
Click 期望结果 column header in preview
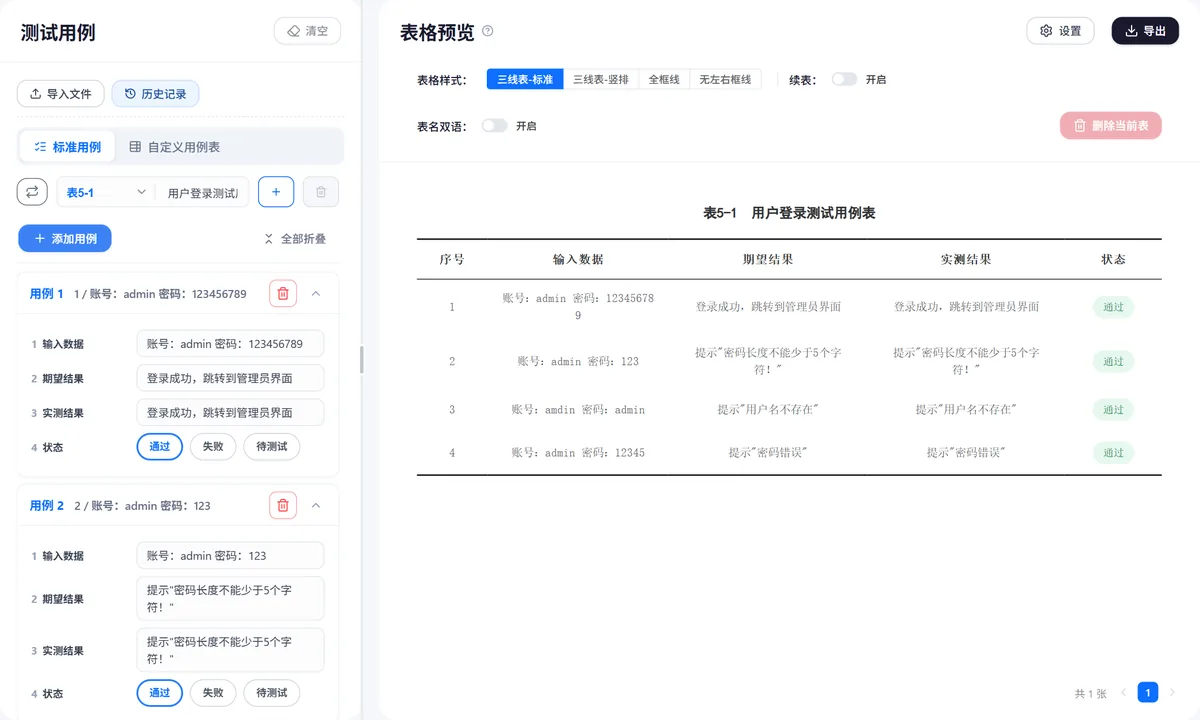pos(768,259)
